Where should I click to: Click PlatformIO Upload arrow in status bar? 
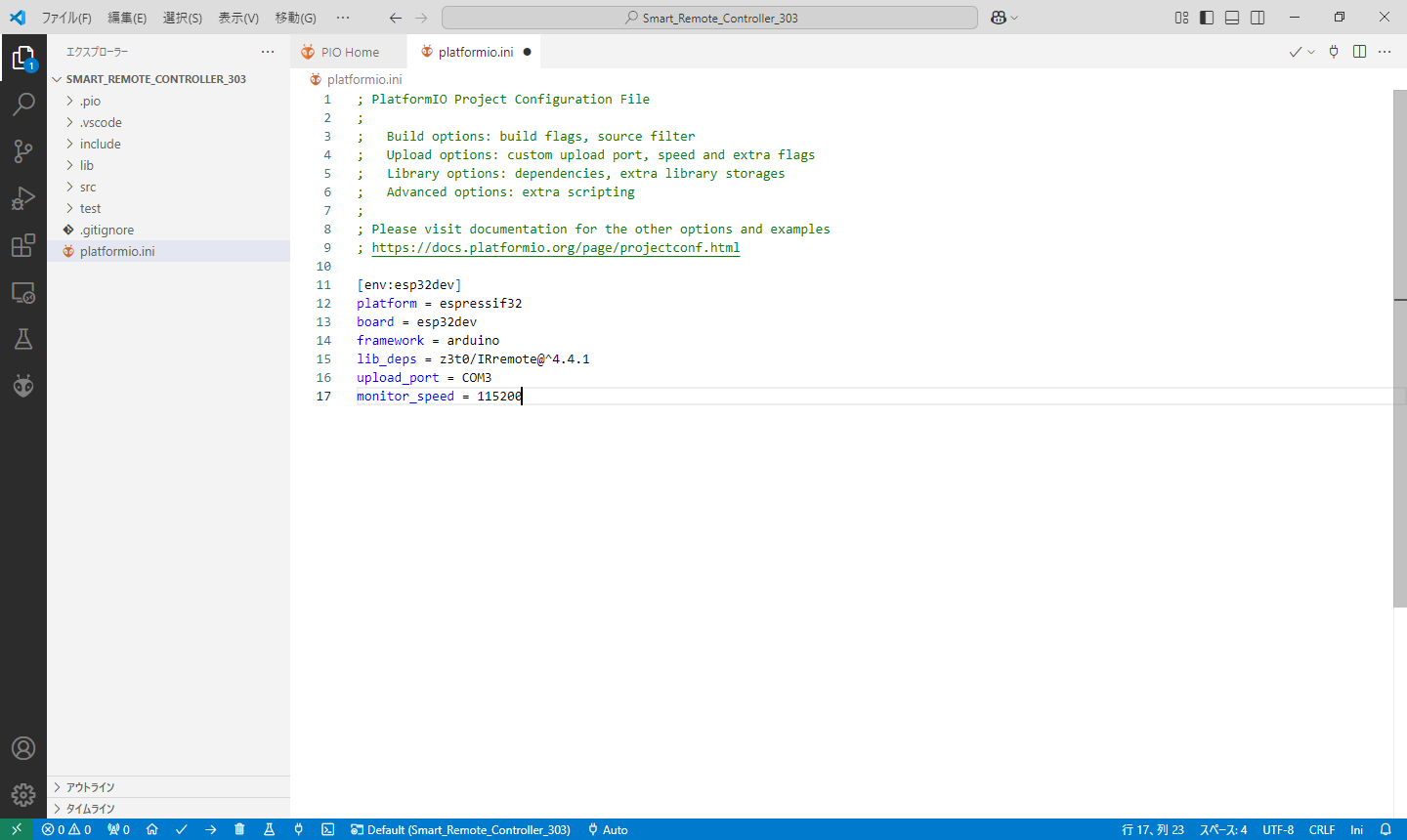(x=210, y=829)
